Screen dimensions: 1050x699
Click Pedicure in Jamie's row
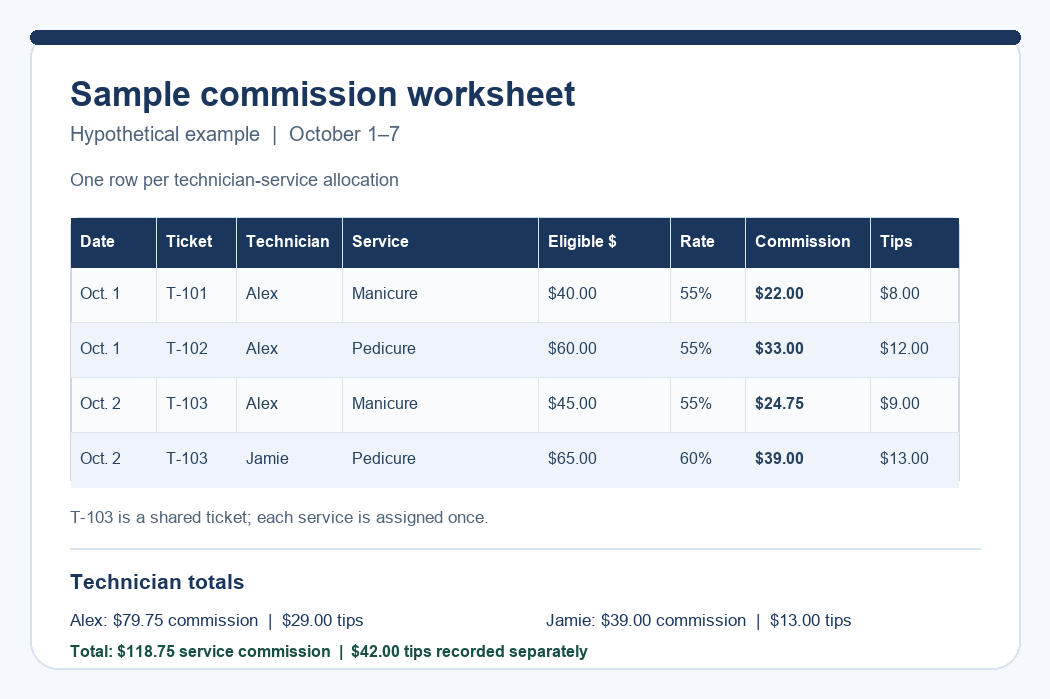click(384, 459)
